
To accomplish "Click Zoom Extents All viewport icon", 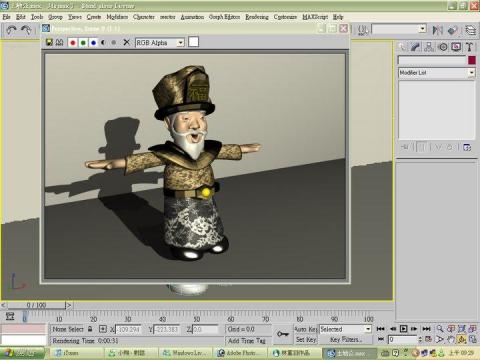I will (472, 329).
